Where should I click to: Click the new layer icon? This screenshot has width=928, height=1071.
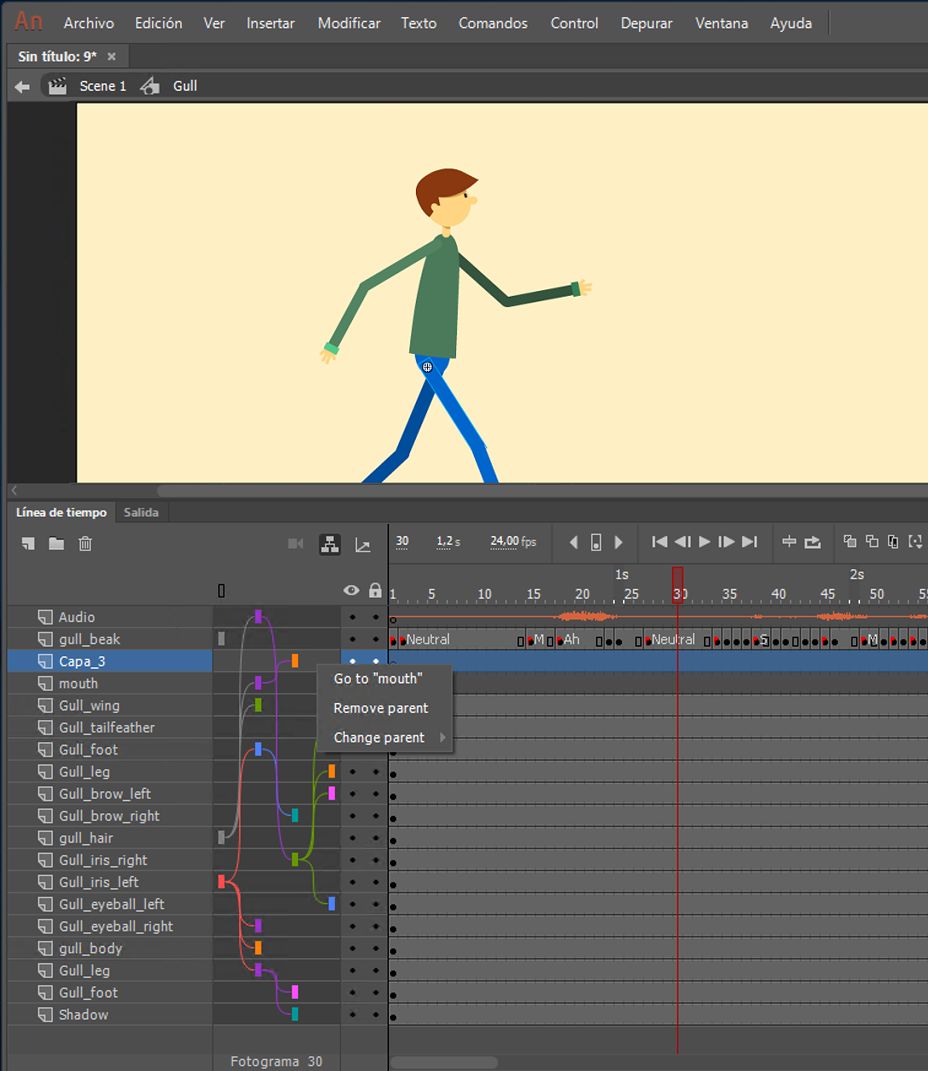(28, 543)
